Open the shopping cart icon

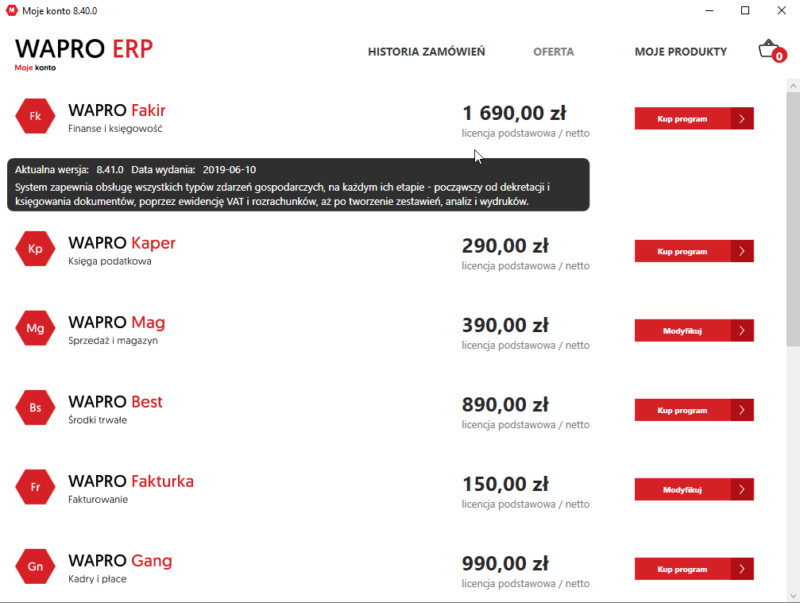pyautogui.click(x=768, y=48)
